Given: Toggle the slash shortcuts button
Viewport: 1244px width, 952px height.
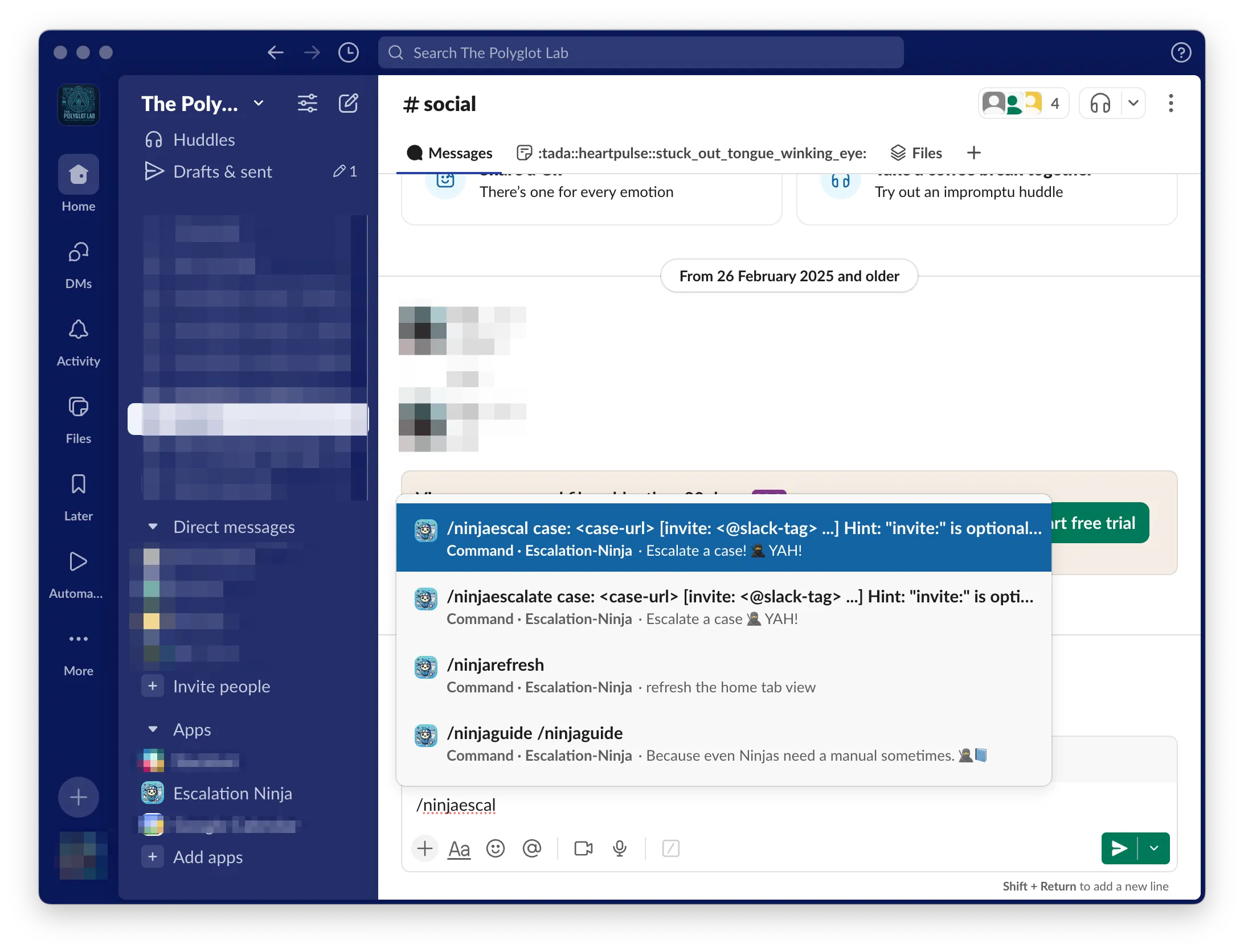Looking at the screenshot, I should [670, 848].
